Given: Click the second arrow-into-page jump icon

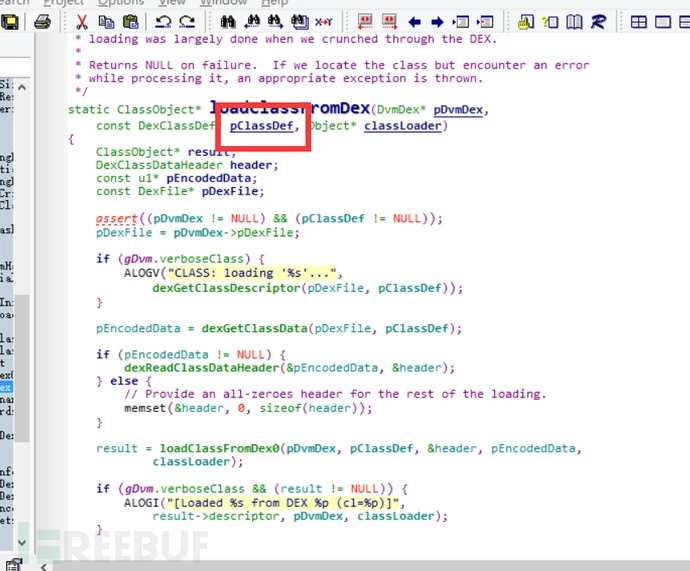Looking at the screenshot, I should (x=485, y=22).
